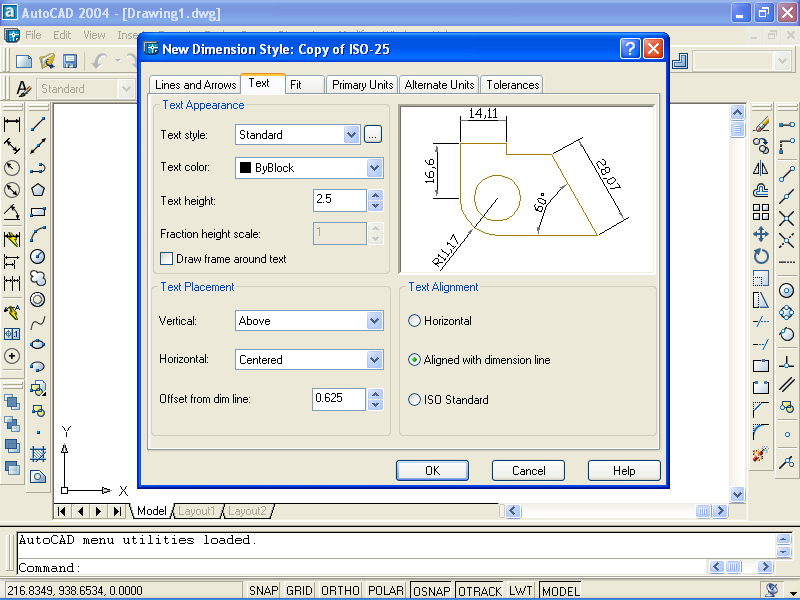Select the Arc draw tool
800x600 pixels.
tap(38, 234)
